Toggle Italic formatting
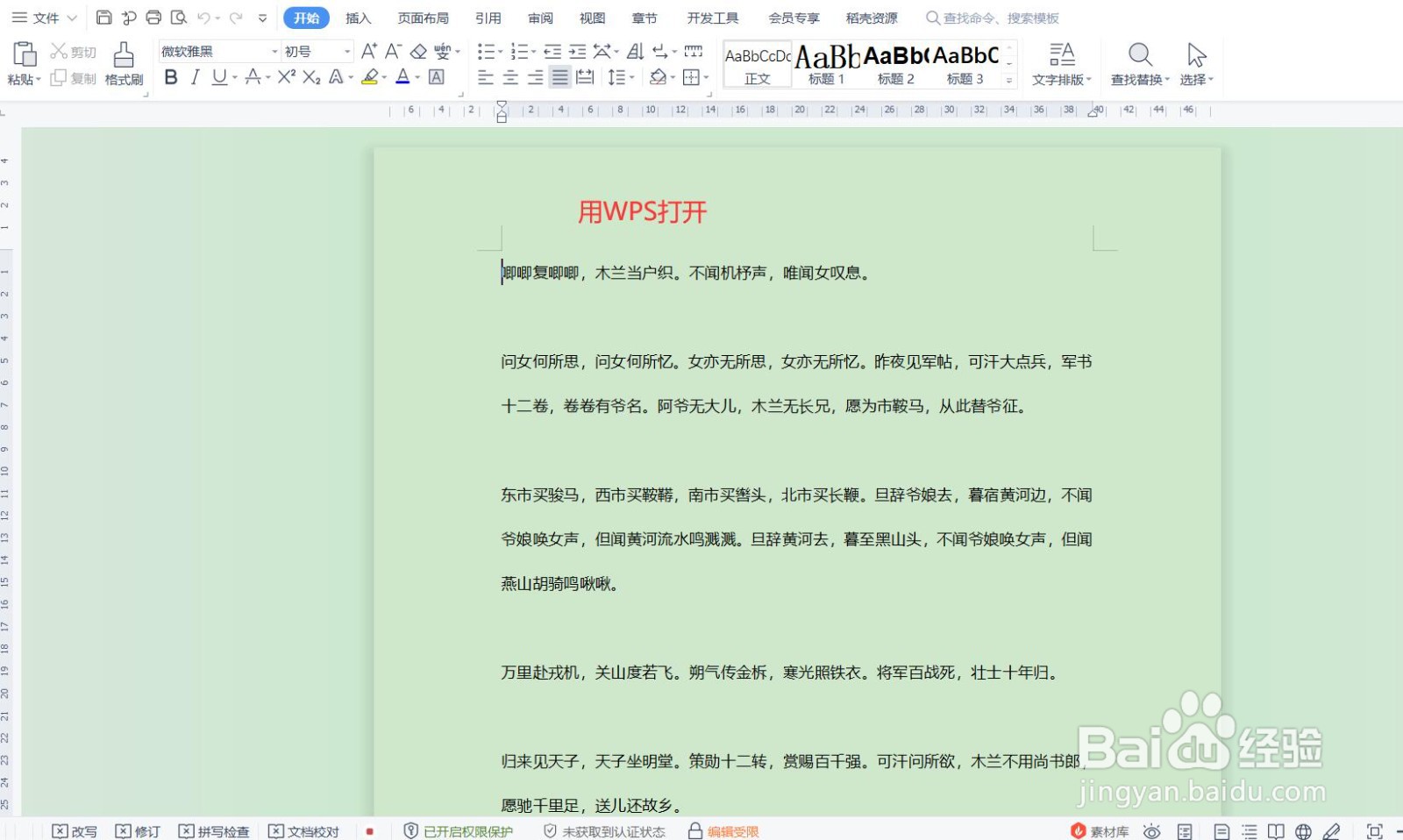 pos(195,77)
